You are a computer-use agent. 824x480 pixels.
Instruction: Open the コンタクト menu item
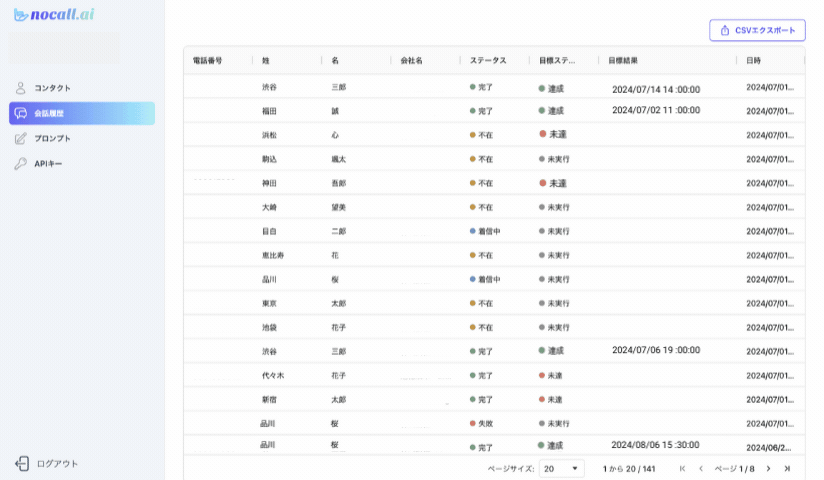[53, 88]
